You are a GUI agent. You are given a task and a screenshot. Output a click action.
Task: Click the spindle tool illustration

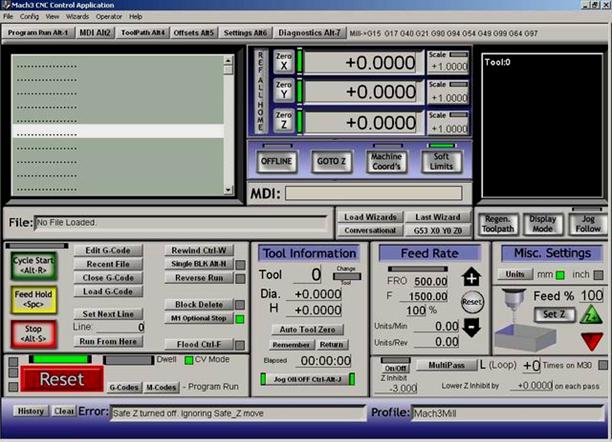point(513,303)
